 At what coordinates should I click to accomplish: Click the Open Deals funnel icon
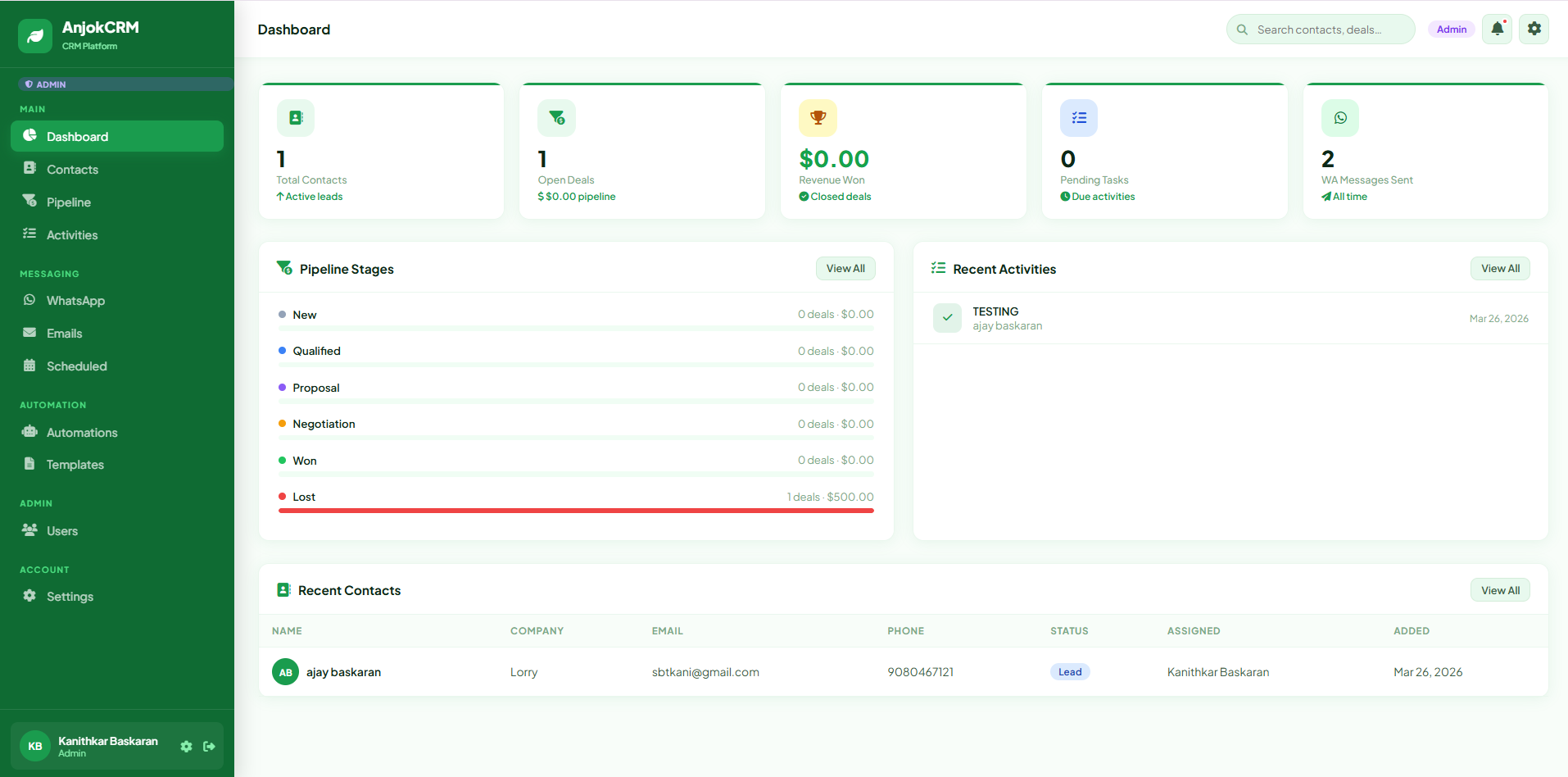(x=556, y=118)
